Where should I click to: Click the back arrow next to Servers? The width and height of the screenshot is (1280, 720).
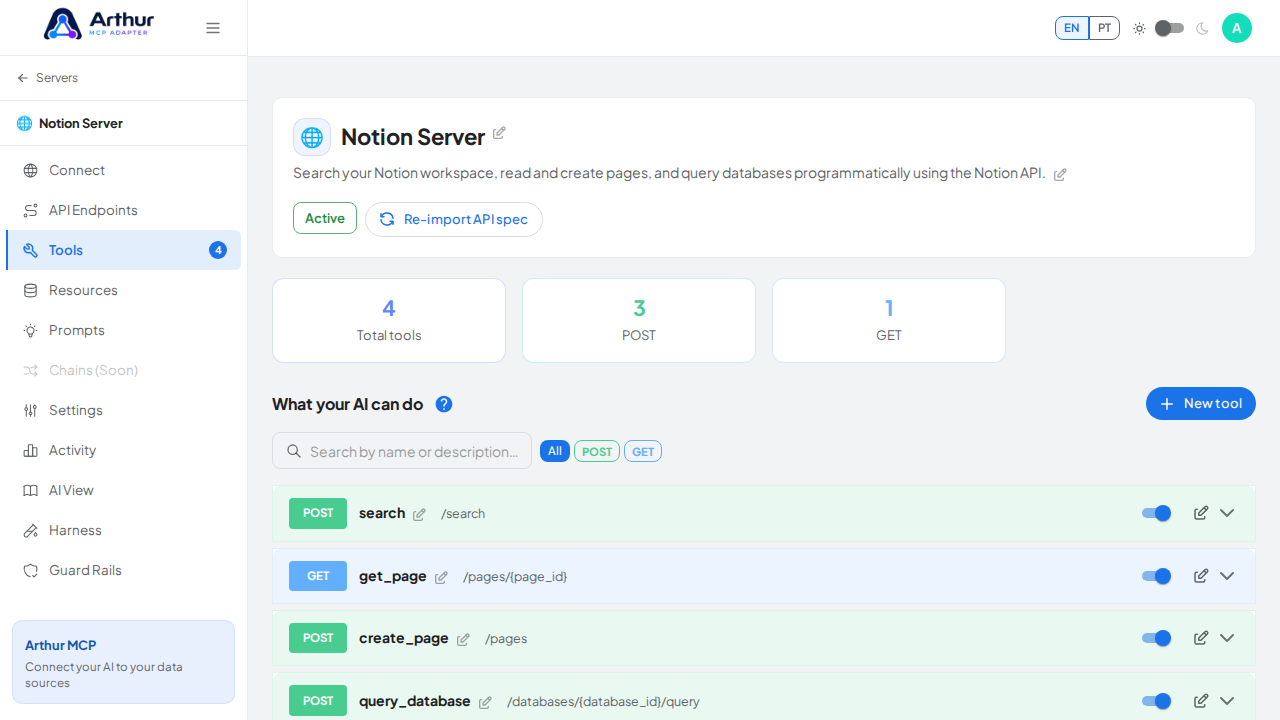tap(23, 78)
